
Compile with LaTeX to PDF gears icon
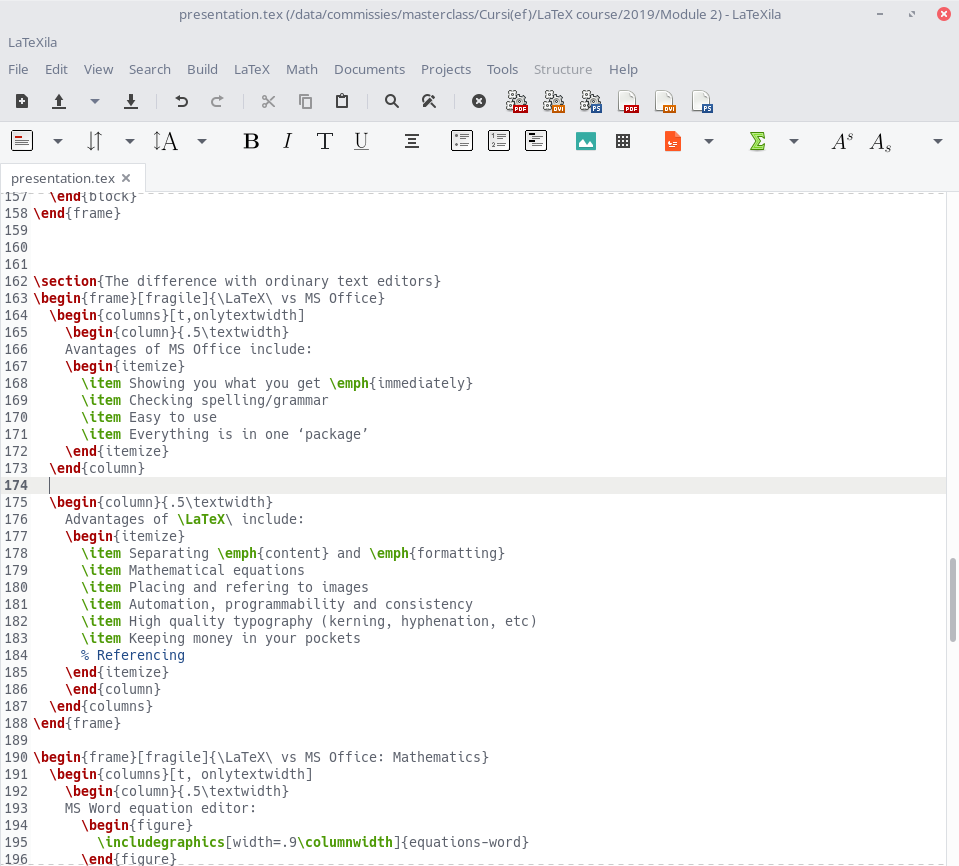(x=516, y=101)
